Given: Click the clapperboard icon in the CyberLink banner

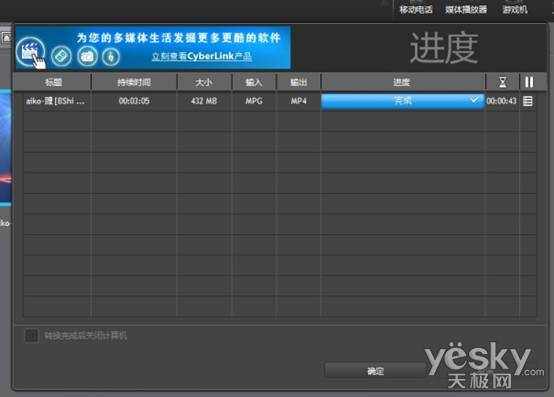Looking at the screenshot, I should pyautogui.click(x=30, y=52).
